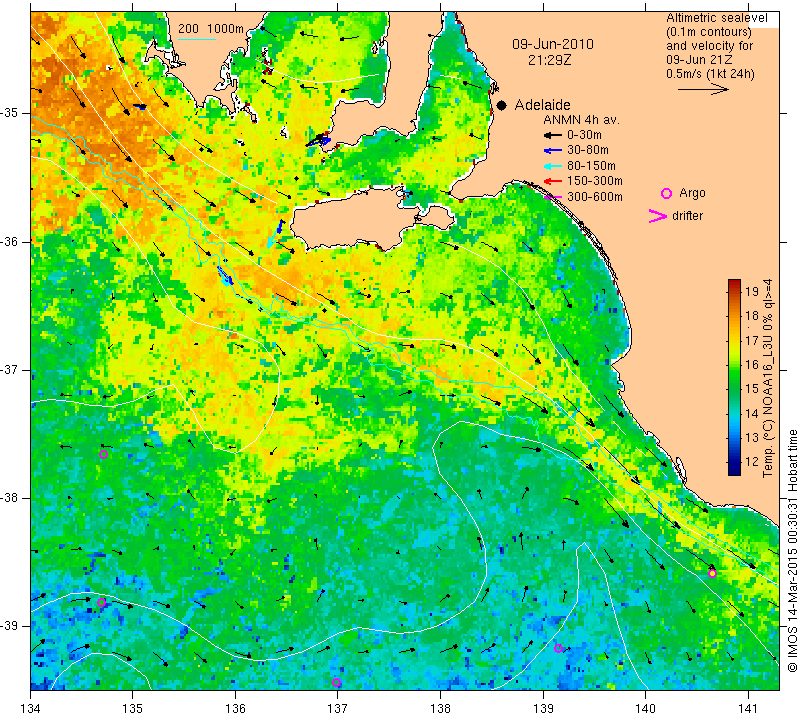This screenshot has height=720, width=800.
Task: Click the -37 latitude axis label
Action: (x=9, y=369)
